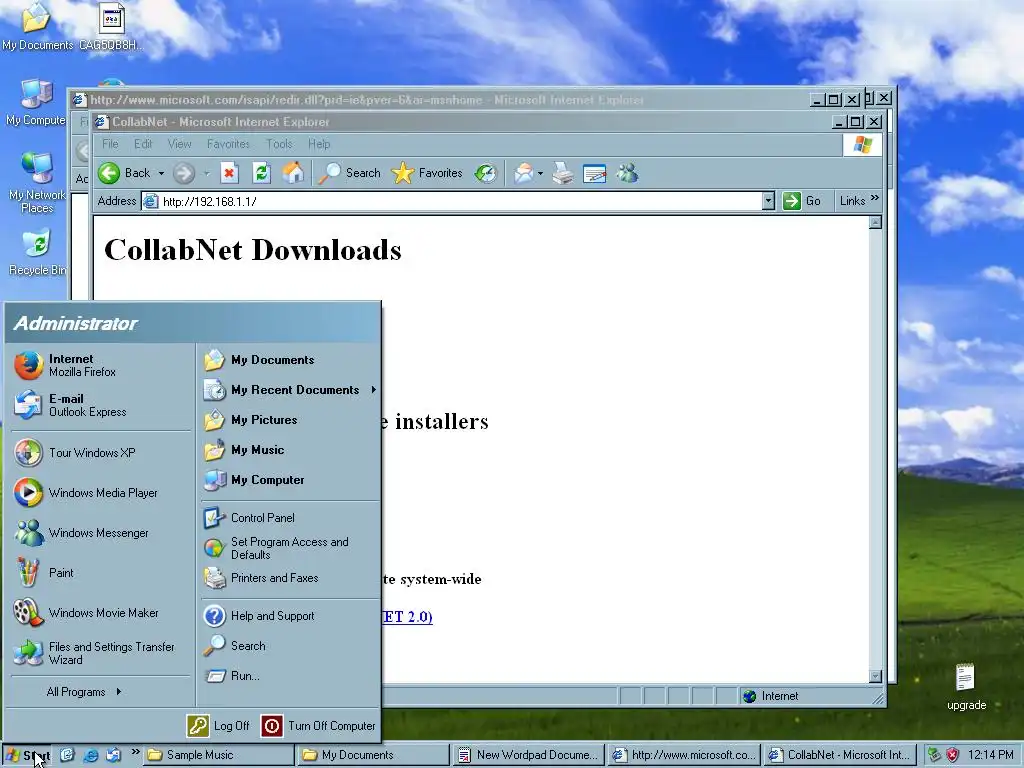Print the page using the printer icon
This screenshot has height=768, width=1024.
click(562, 173)
